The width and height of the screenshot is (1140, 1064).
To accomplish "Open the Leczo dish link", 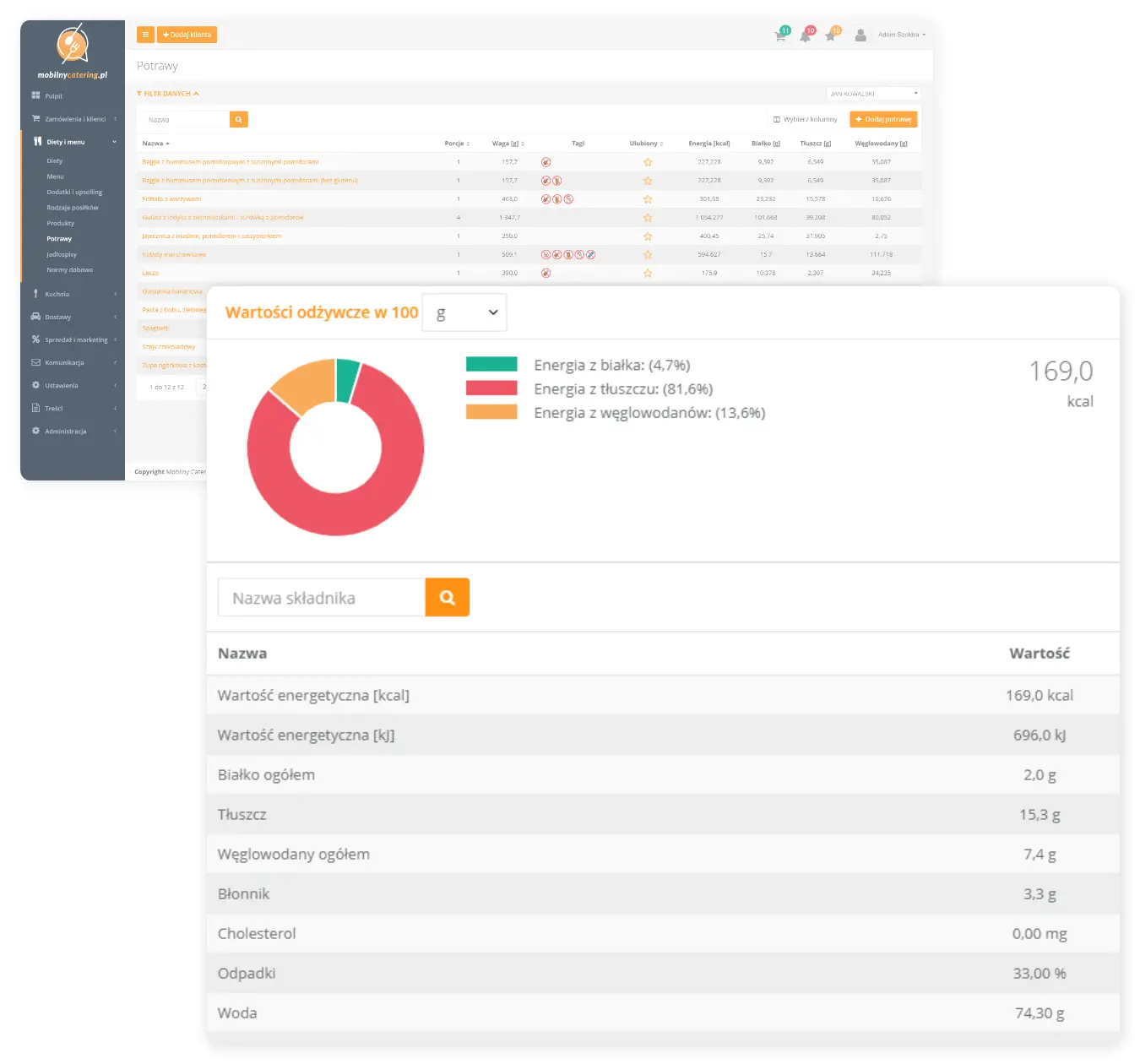I will tap(150, 273).
